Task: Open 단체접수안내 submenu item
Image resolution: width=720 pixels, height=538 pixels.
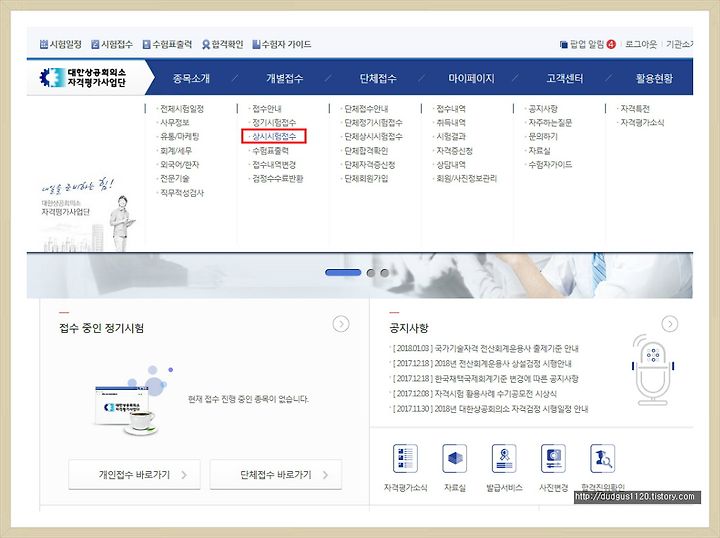Action: click(x=366, y=109)
